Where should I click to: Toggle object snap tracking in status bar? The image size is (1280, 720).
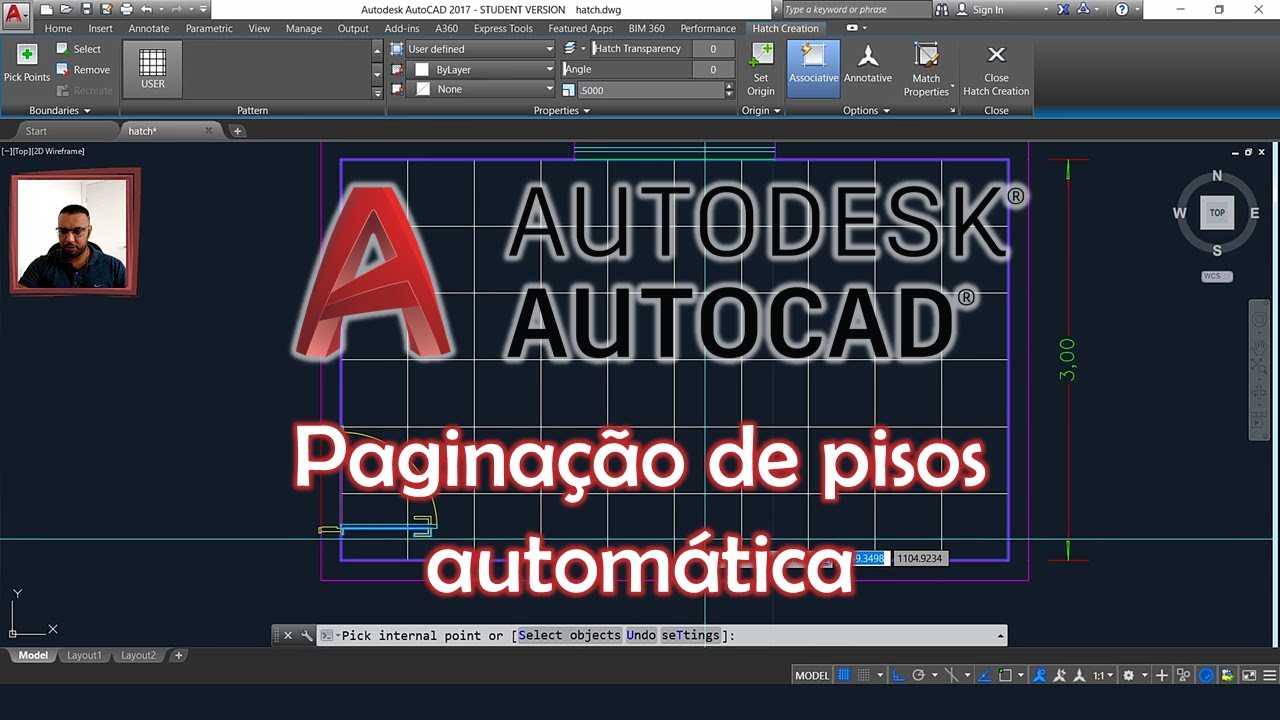(983, 676)
